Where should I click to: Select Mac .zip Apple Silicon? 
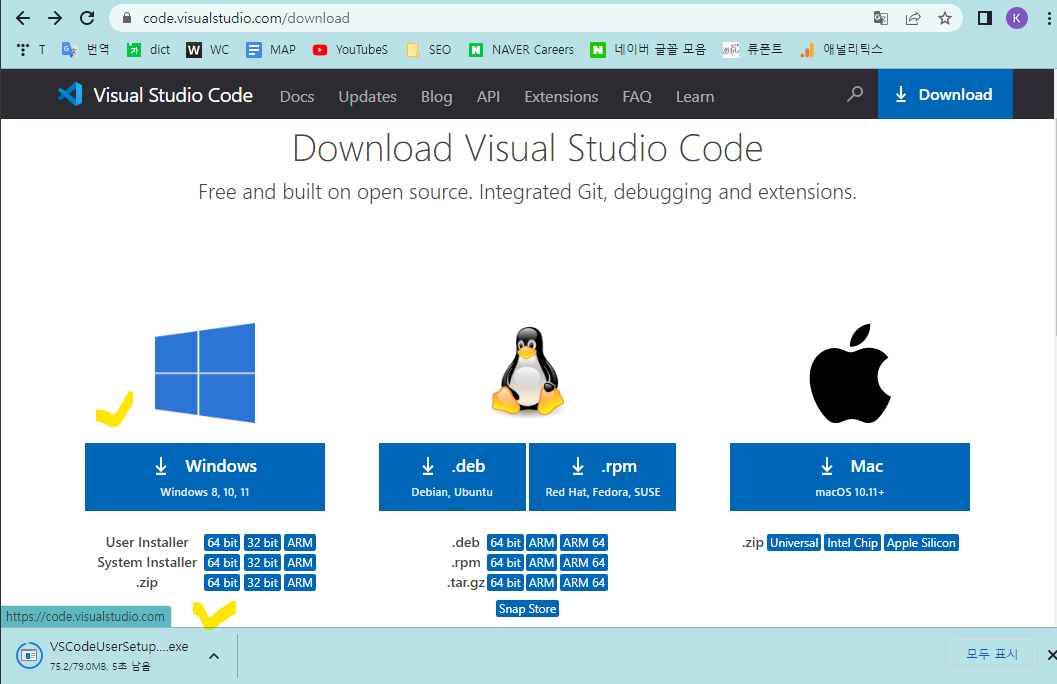pyautogui.click(x=921, y=543)
